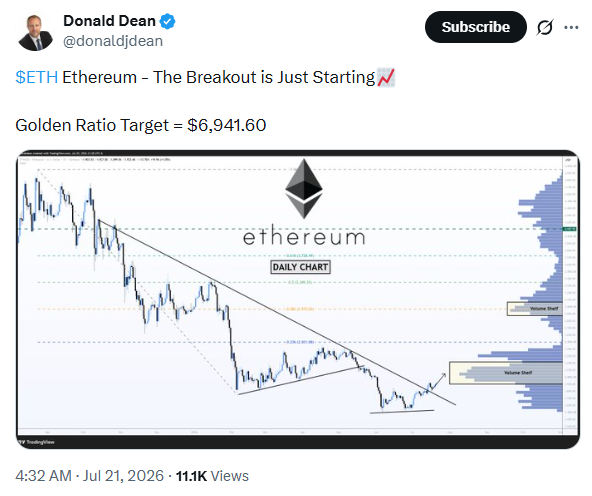
Task: Click the 11.1K Views count
Action: pos(212,476)
